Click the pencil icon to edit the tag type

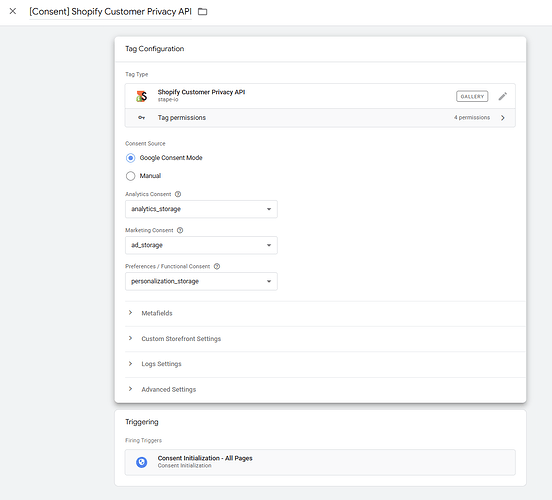click(503, 96)
